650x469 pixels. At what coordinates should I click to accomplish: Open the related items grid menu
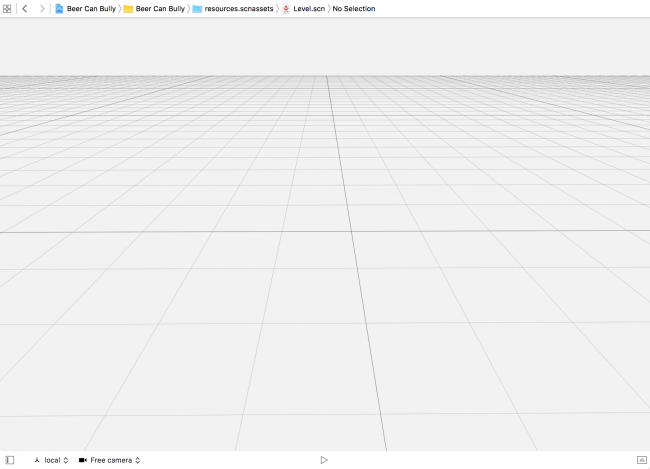coord(7,9)
